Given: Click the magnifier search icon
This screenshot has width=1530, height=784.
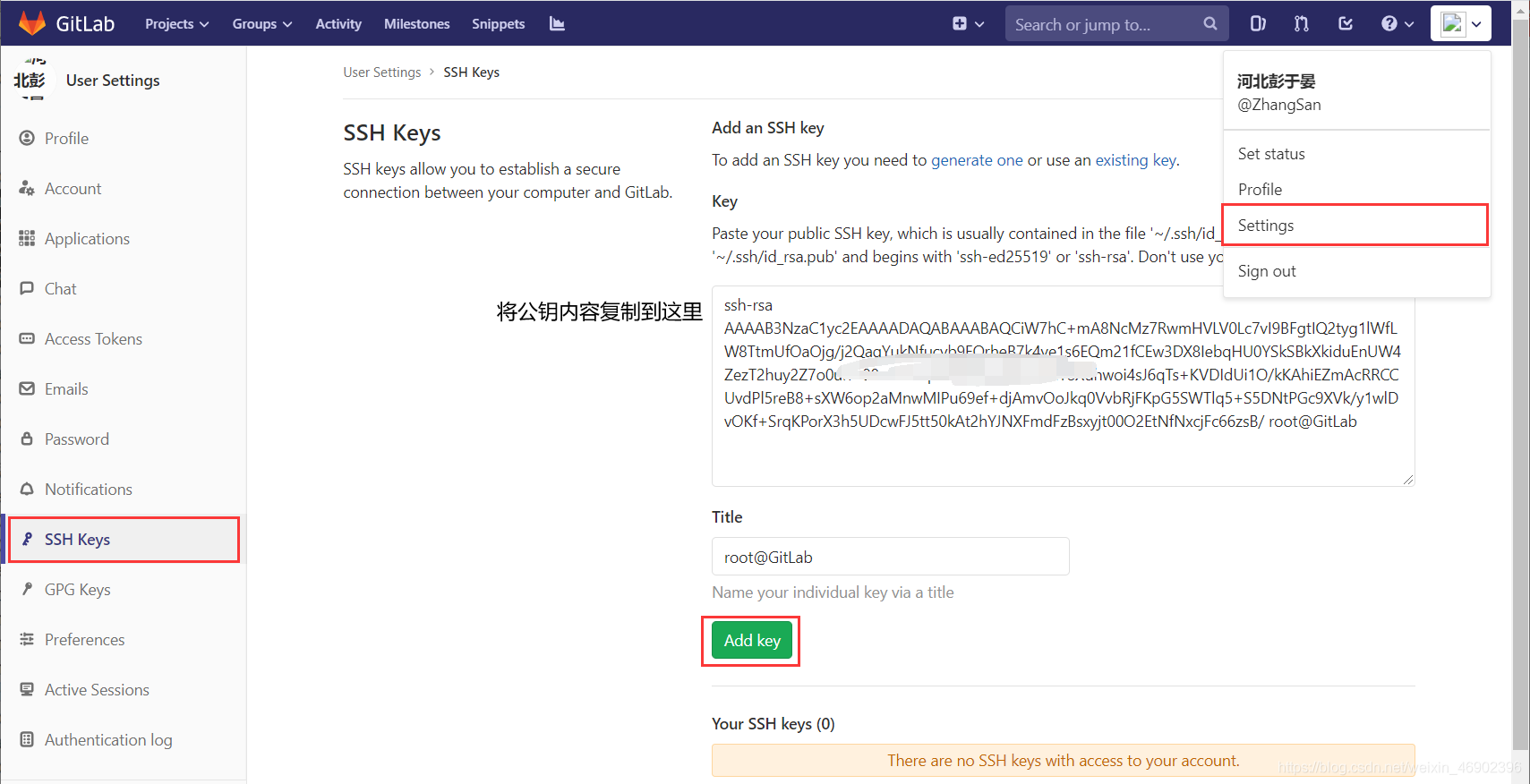Looking at the screenshot, I should point(1210,24).
